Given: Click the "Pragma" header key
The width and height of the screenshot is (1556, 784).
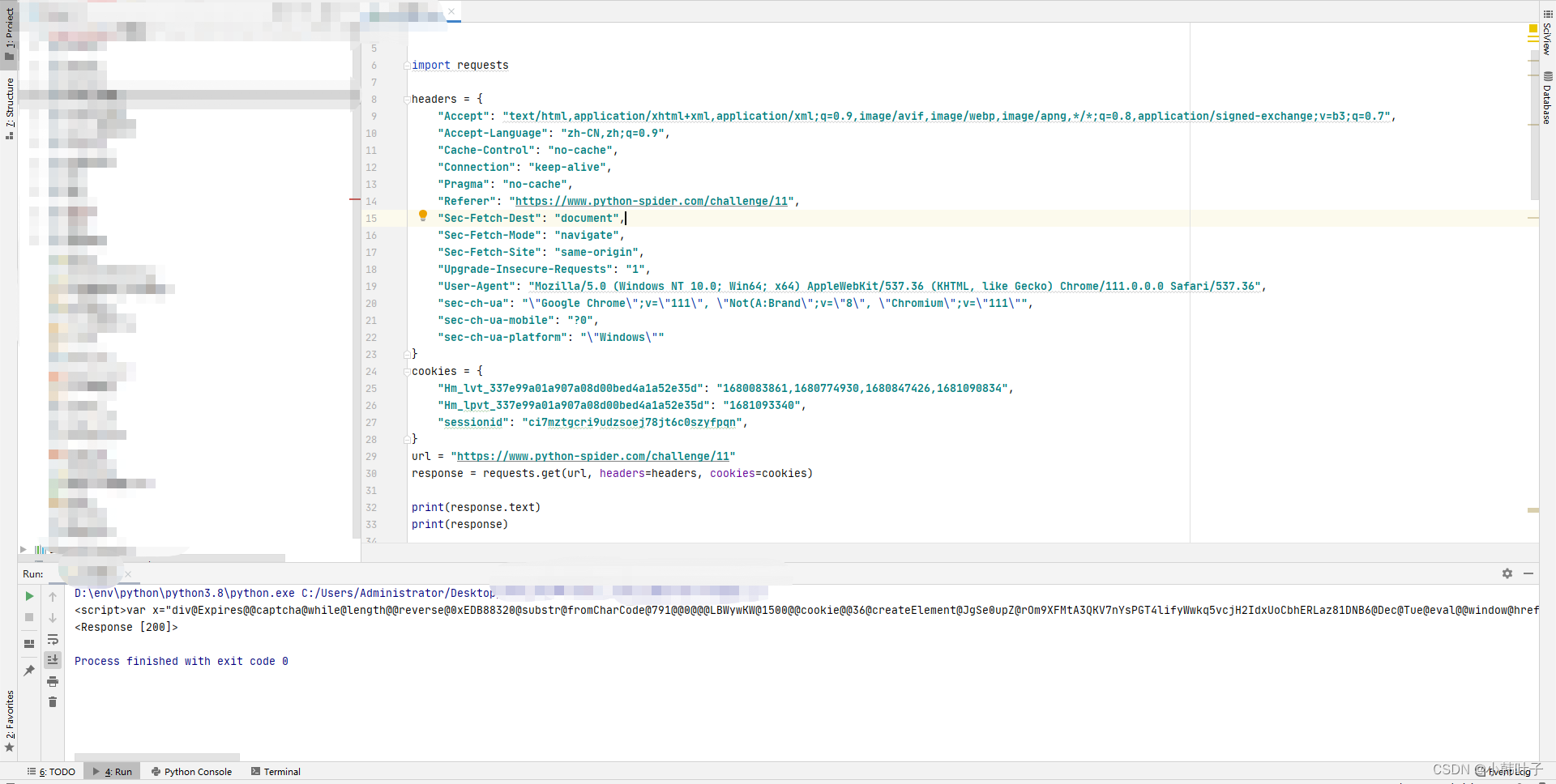Looking at the screenshot, I should (464, 184).
